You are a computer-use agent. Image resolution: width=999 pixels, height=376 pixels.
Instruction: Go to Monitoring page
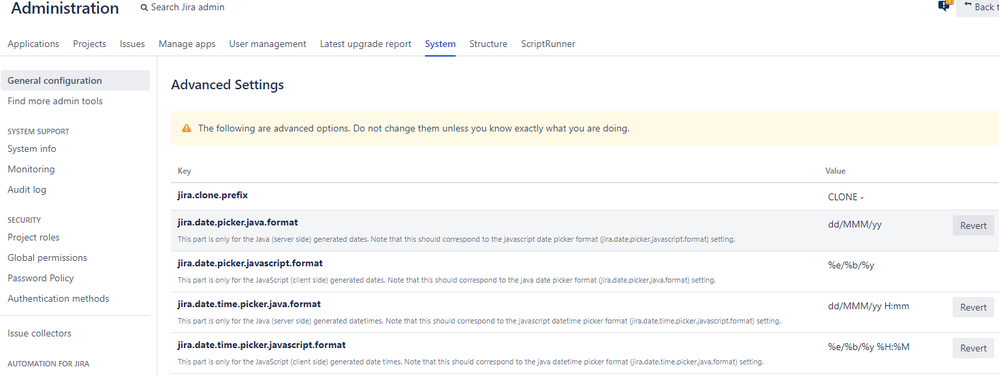[31, 169]
